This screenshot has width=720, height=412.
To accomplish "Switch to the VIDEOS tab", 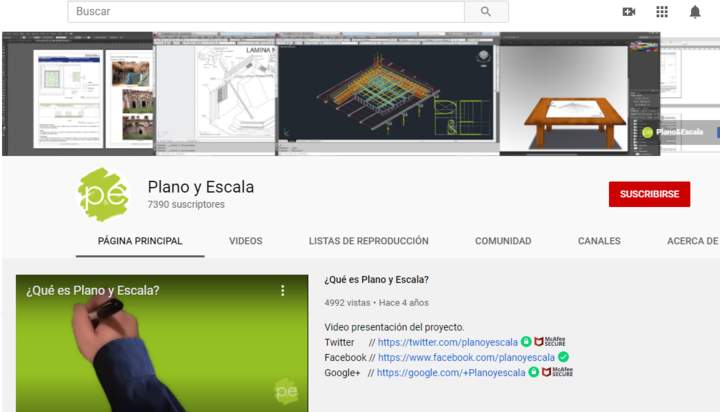I will (245, 241).
